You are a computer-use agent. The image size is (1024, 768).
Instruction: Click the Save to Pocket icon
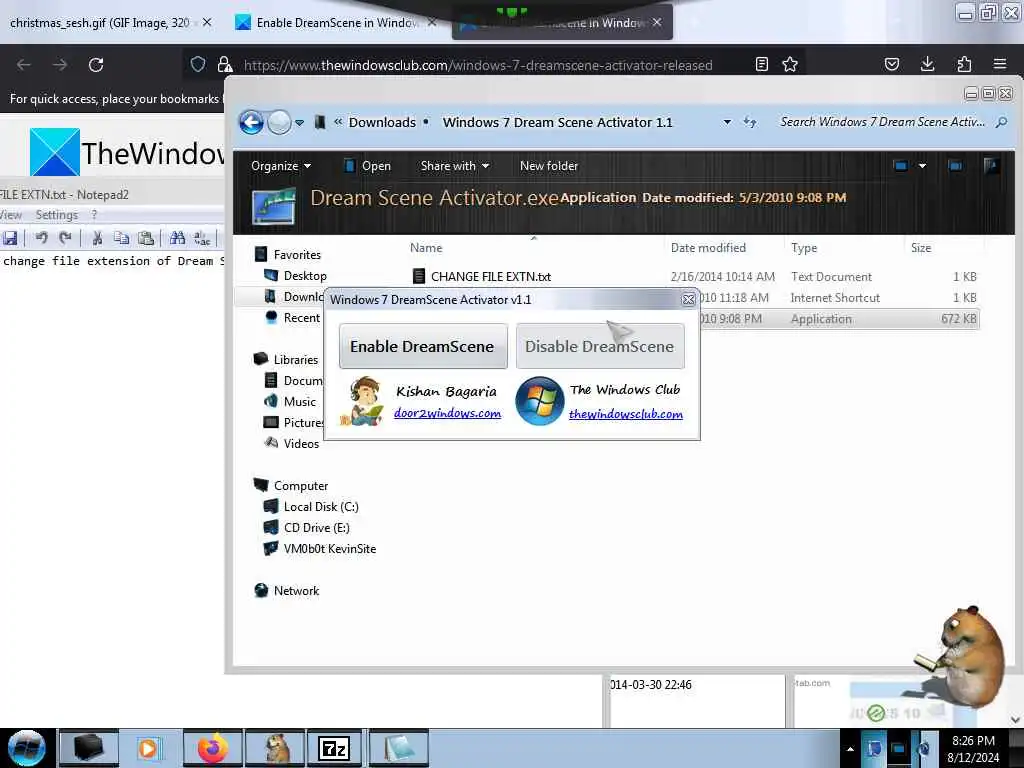point(891,64)
